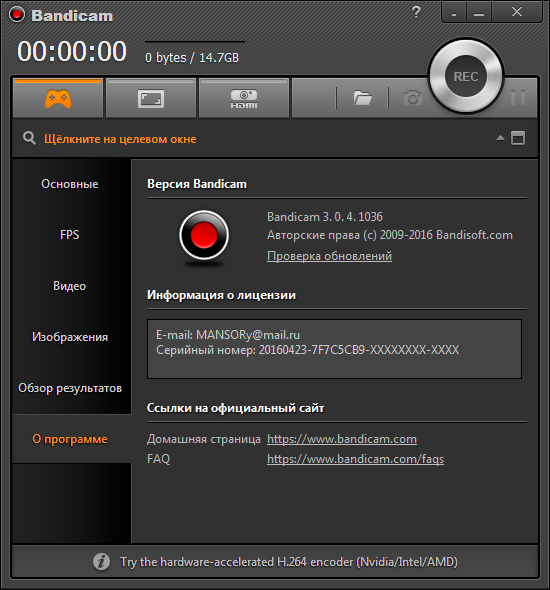Select the game recording mode gamepad icon
This screenshot has width=550, height=590.
pyautogui.click(x=58, y=99)
